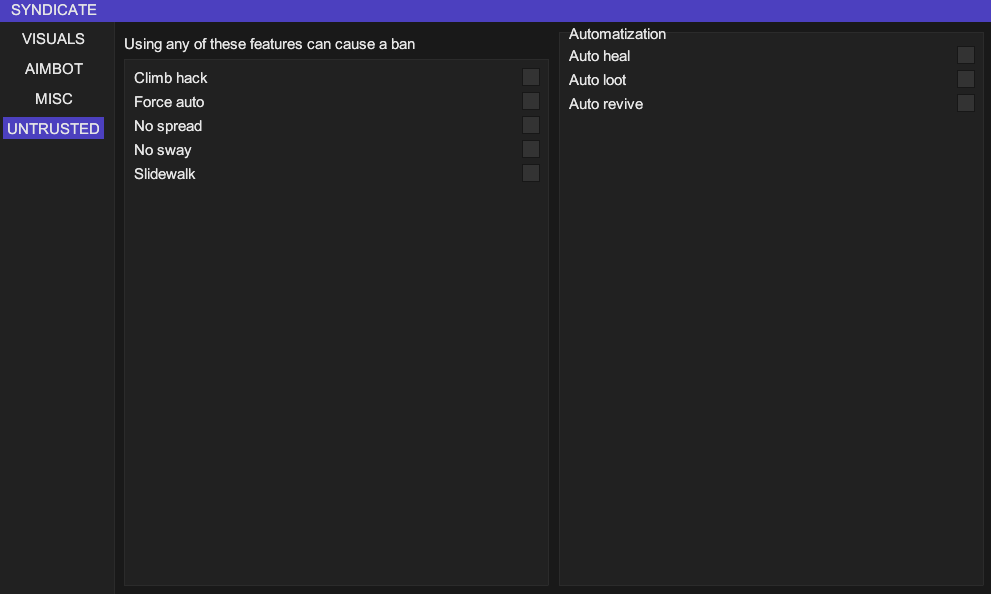Image resolution: width=991 pixels, height=594 pixels.
Task: Click the SYNDICATE title bar
Action: 495,10
